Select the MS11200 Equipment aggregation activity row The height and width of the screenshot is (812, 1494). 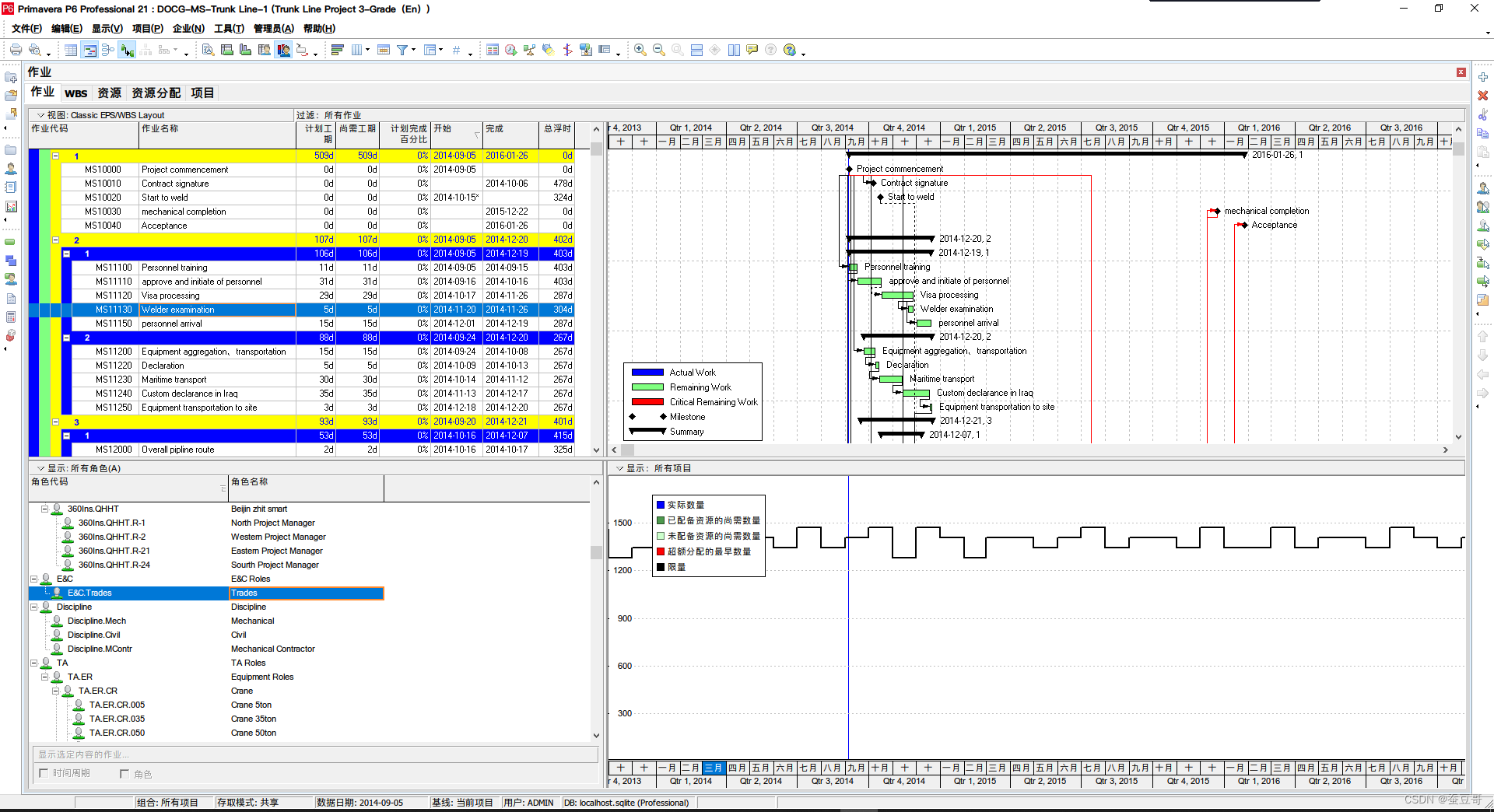tap(302, 352)
